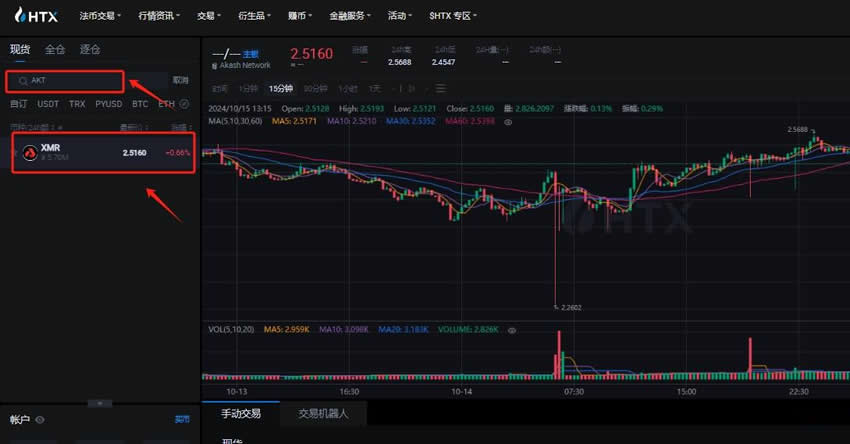The width and height of the screenshot is (850, 444).
Task: Switch to the 逐仓 tab
Action: [x=89, y=49]
